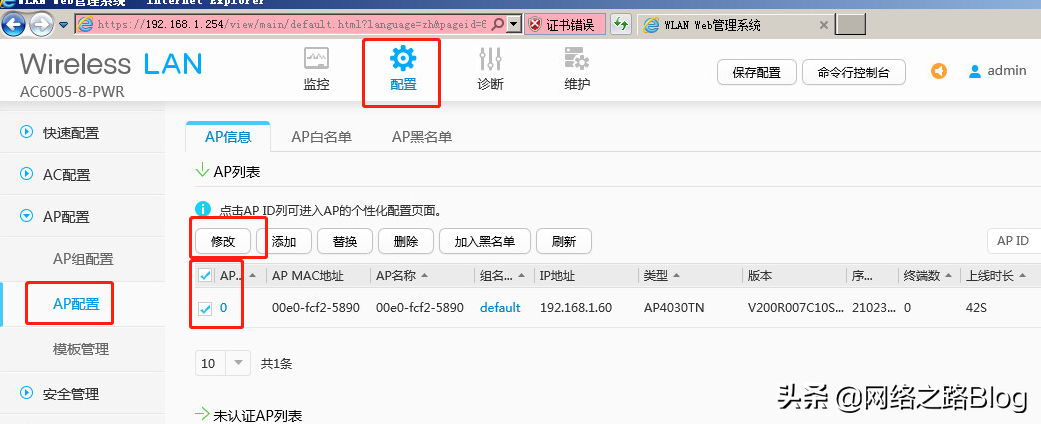Select the 配置 gear icon

[x=403, y=58]
